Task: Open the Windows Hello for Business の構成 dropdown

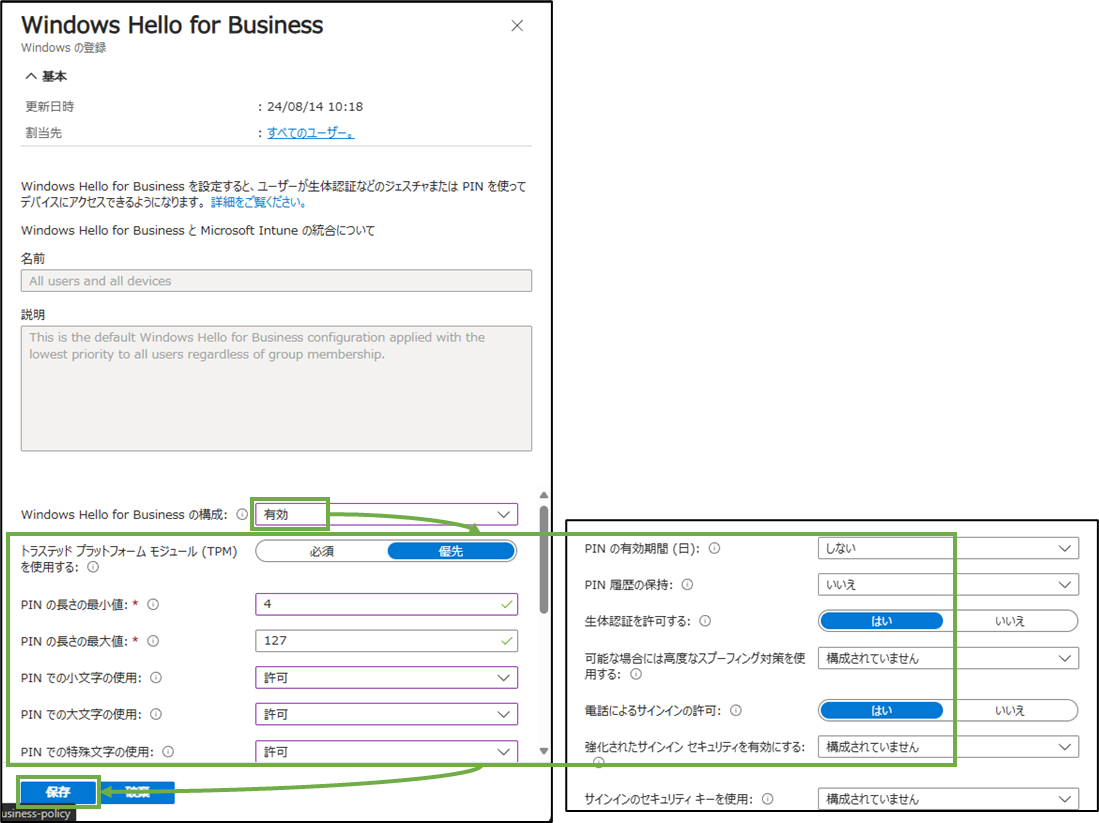Action: [x=386, y=515]
